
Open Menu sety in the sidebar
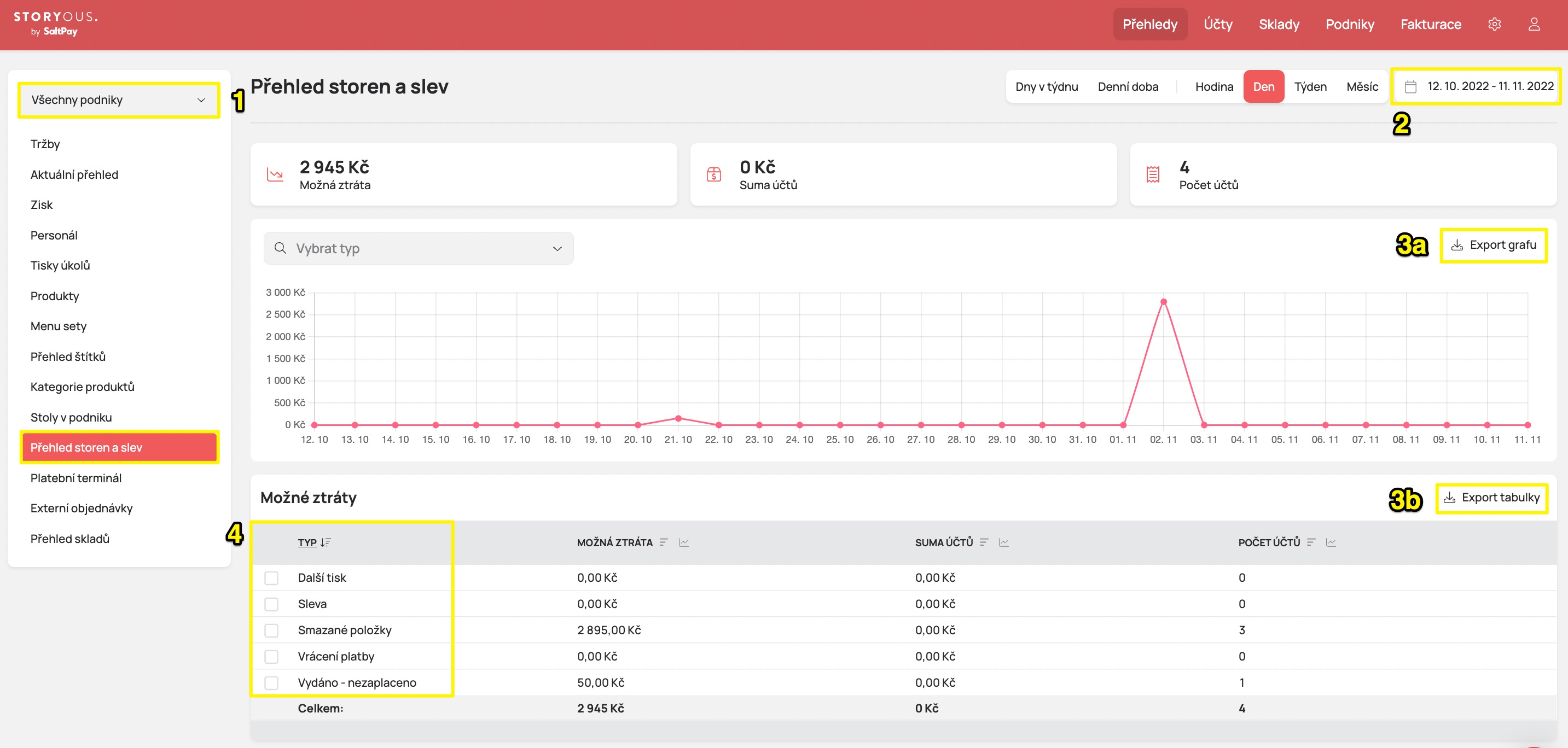tap(59, 326)
